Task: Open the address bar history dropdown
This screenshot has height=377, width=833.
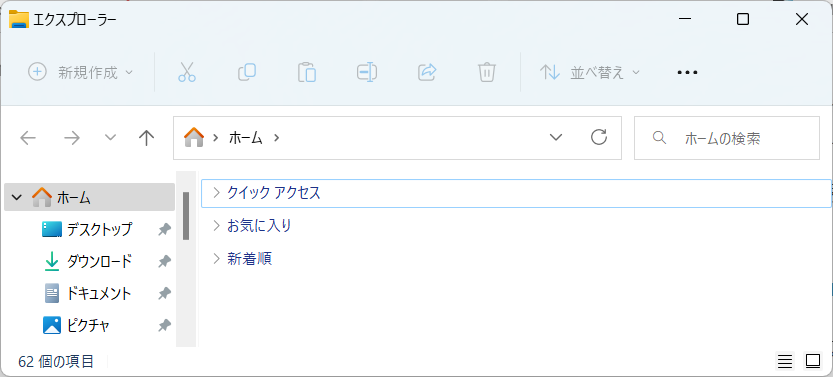Action: tap(556, 138)
